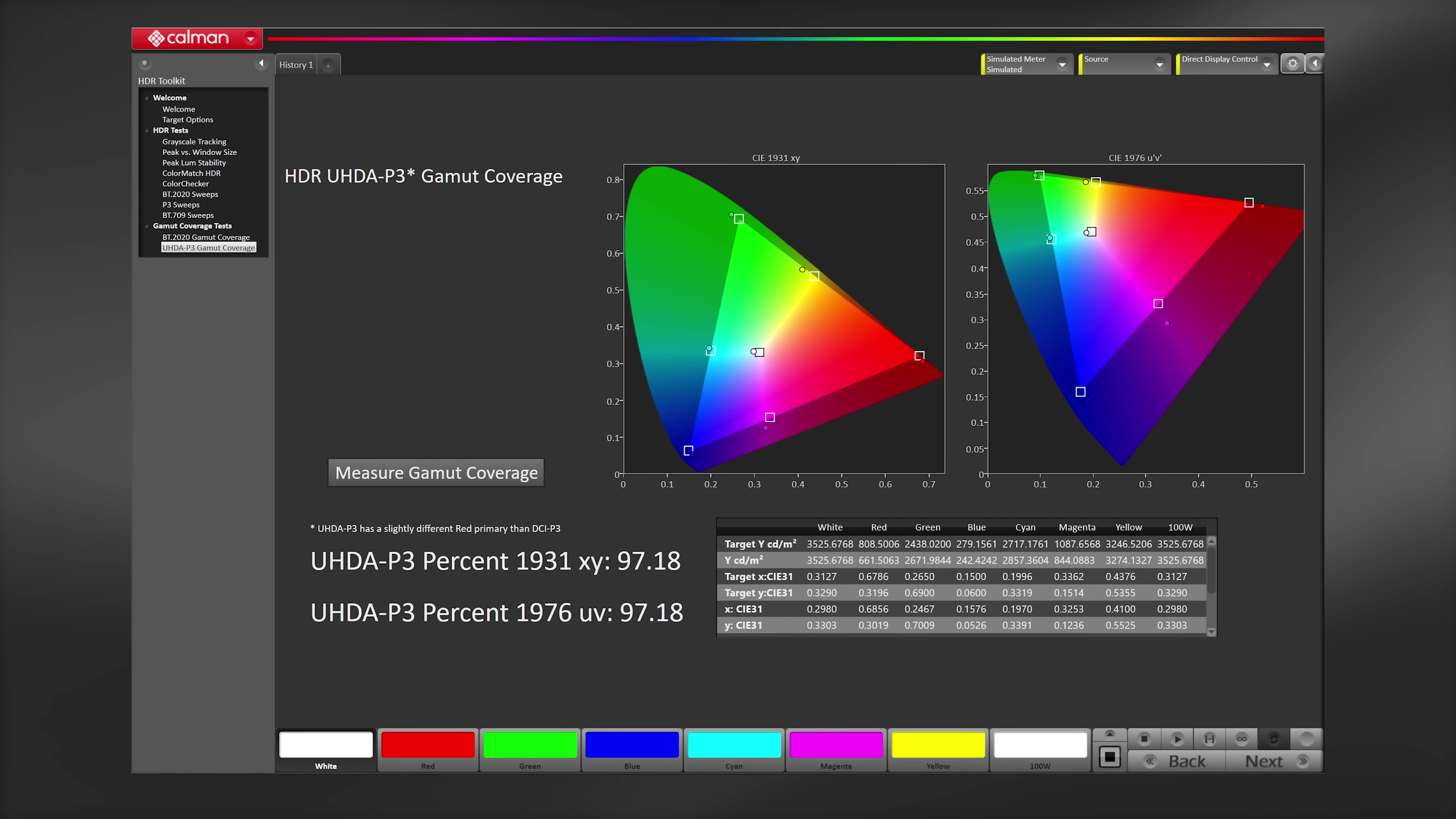Select the Cyan color patch
Viewport: 1456px width, 819px height.
[734, 750]
